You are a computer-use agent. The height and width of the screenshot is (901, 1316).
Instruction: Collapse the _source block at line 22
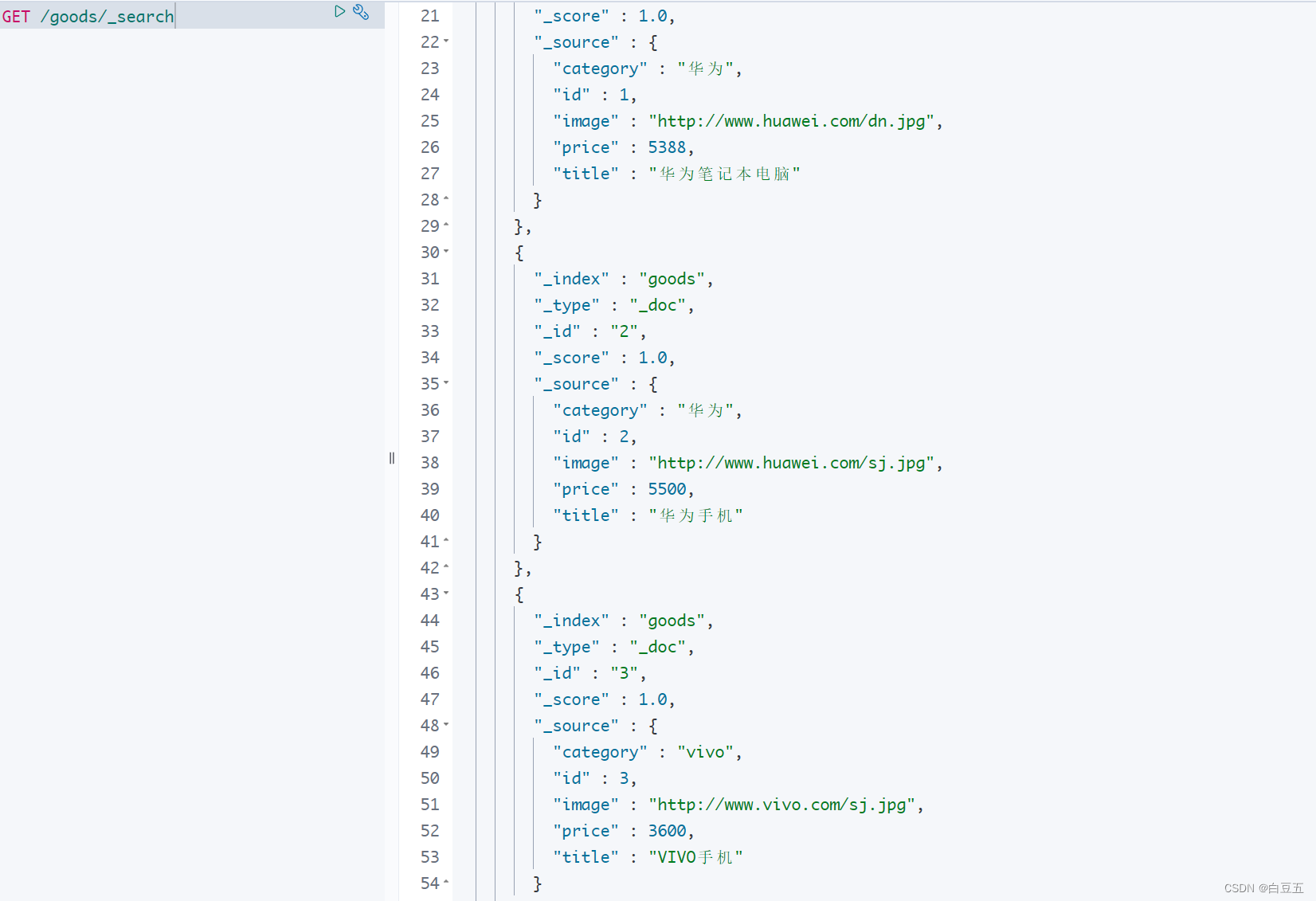(x=446, y=41)
